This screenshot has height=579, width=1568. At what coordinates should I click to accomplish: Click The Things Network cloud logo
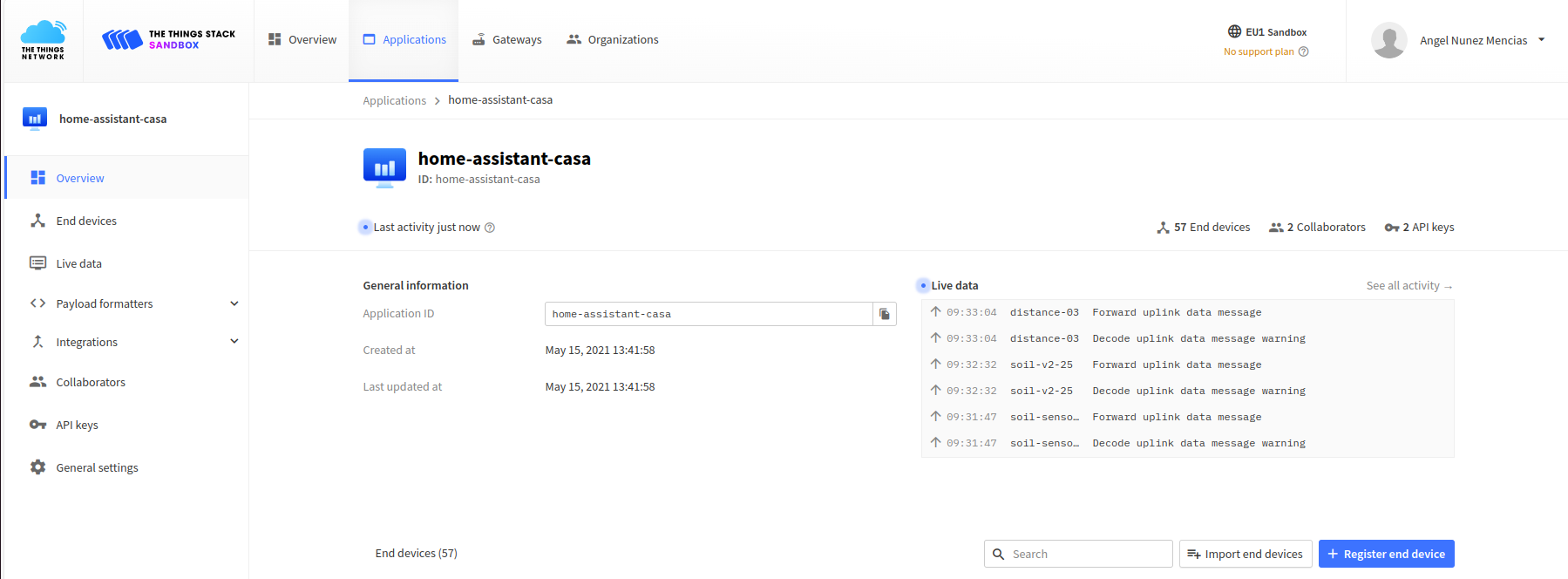43,40
